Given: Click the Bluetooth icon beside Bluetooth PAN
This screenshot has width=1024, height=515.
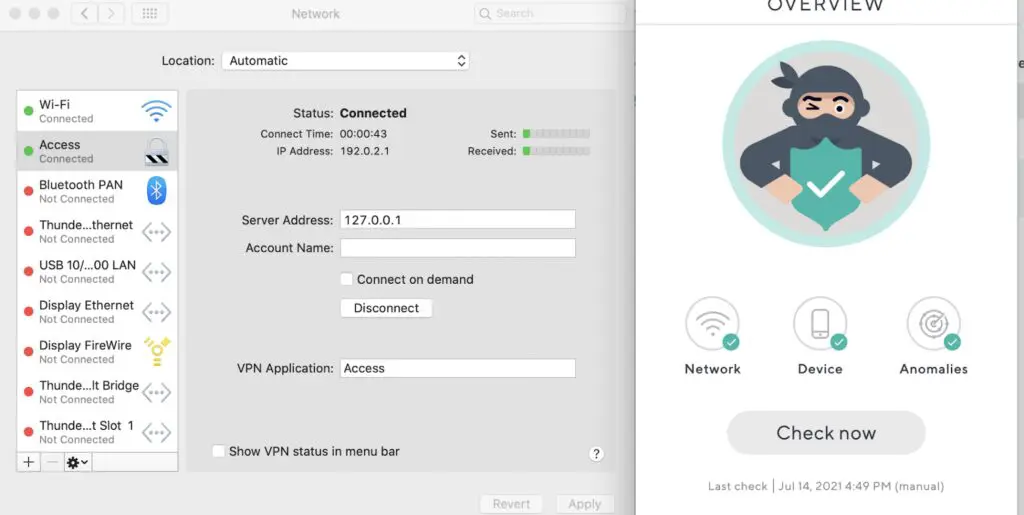Looking at the screenshot, I should click(x=156, y=191).
